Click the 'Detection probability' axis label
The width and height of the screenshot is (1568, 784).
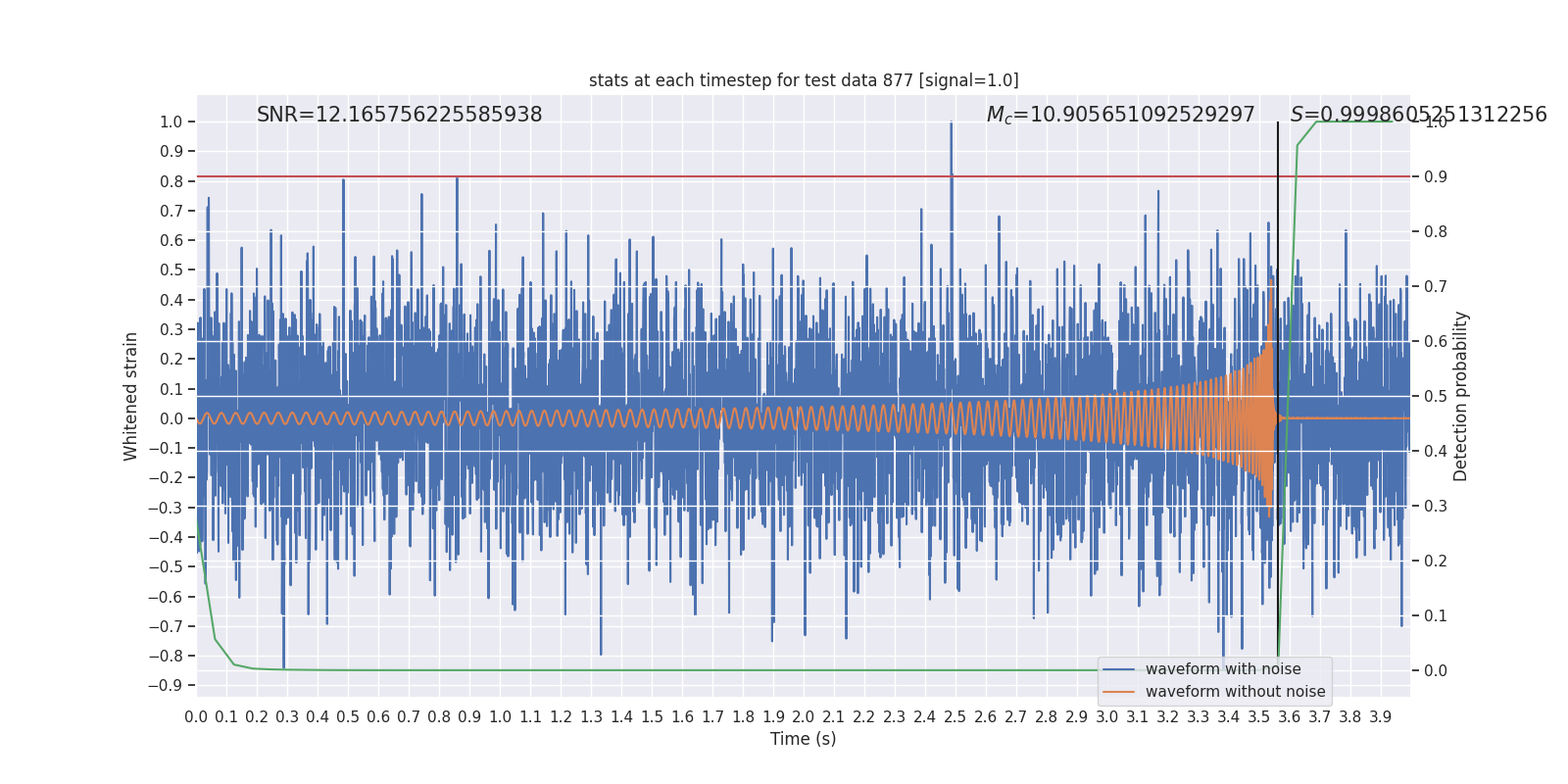1461,396
